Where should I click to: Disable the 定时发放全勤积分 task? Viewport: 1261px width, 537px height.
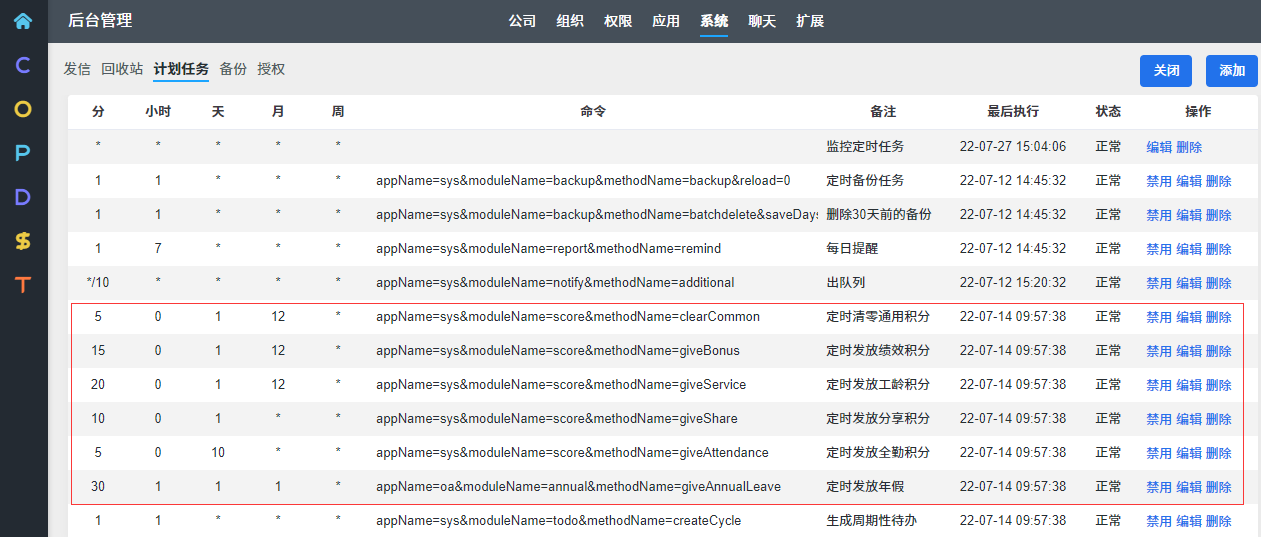(1159, 453)
